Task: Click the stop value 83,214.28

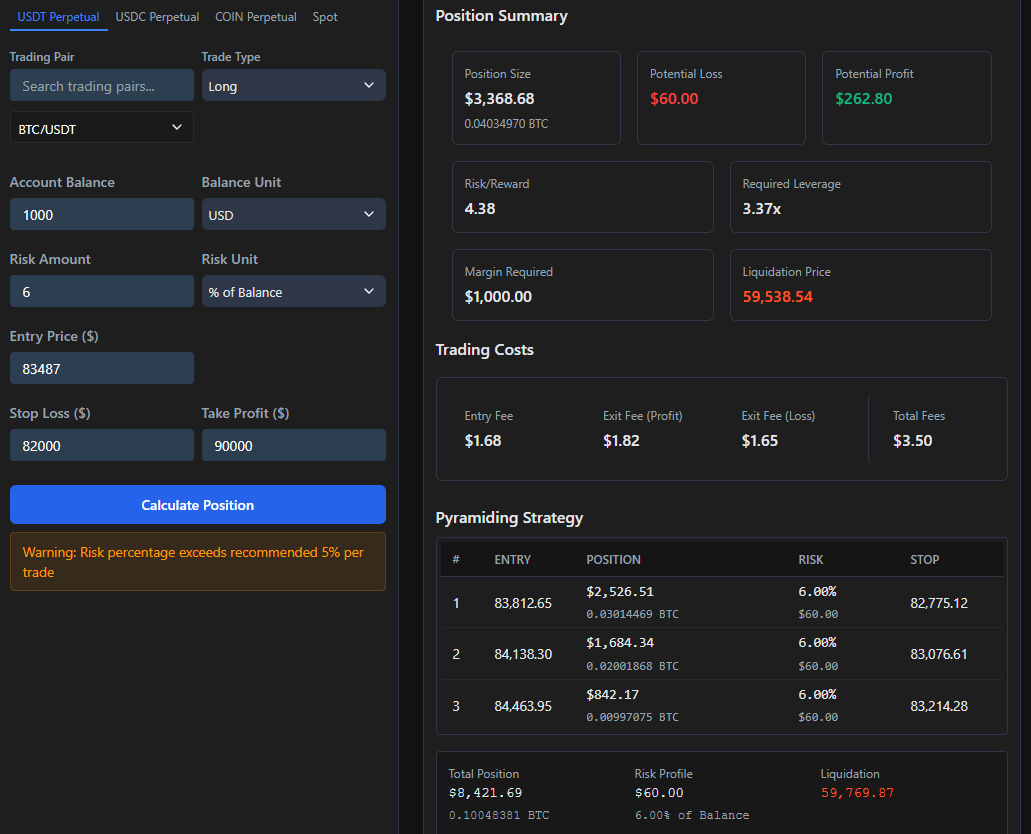Action: click(x=939, y=706)
